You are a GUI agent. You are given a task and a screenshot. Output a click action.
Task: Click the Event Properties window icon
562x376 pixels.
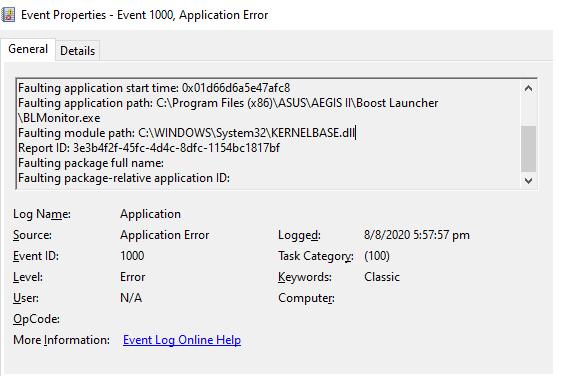tap(8, 15)
